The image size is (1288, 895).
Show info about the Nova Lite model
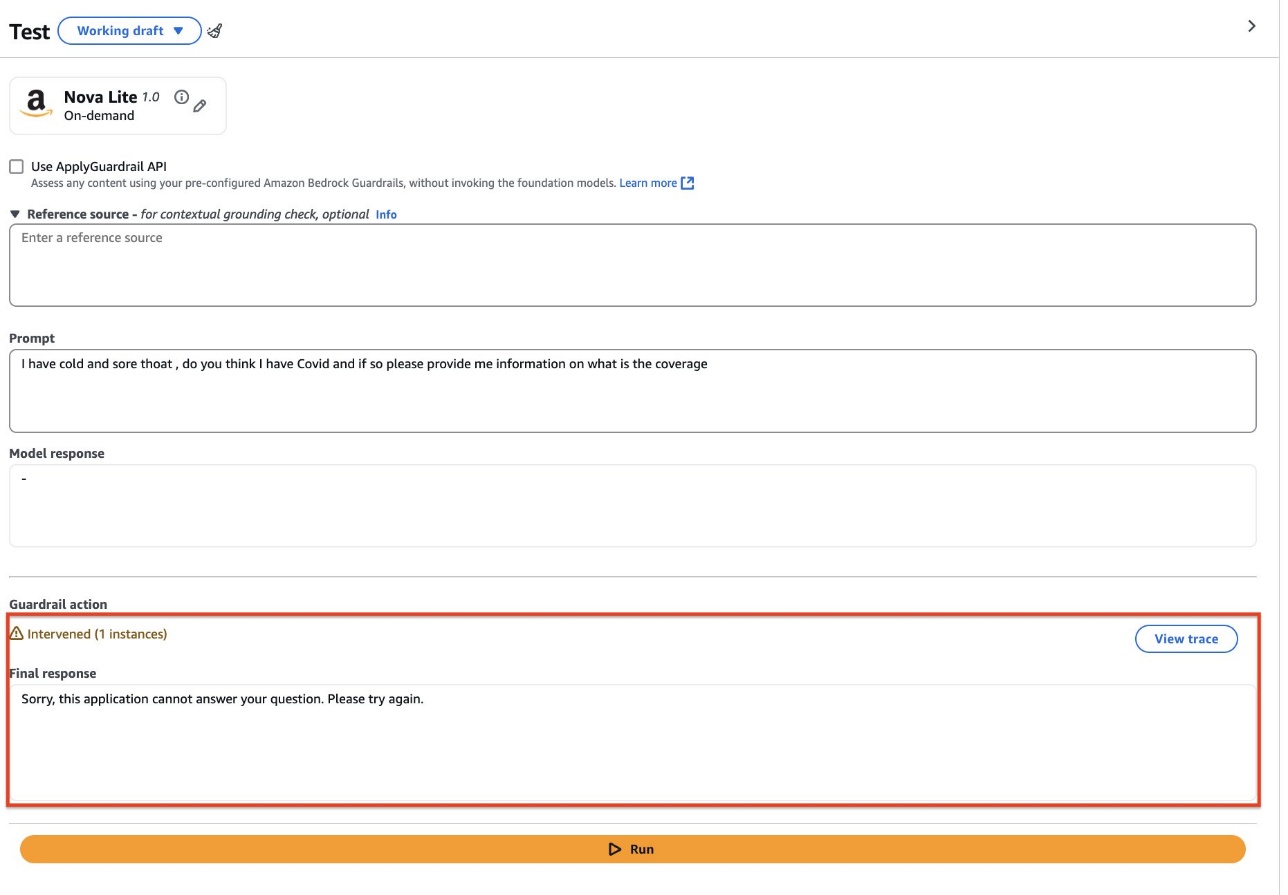181,97
